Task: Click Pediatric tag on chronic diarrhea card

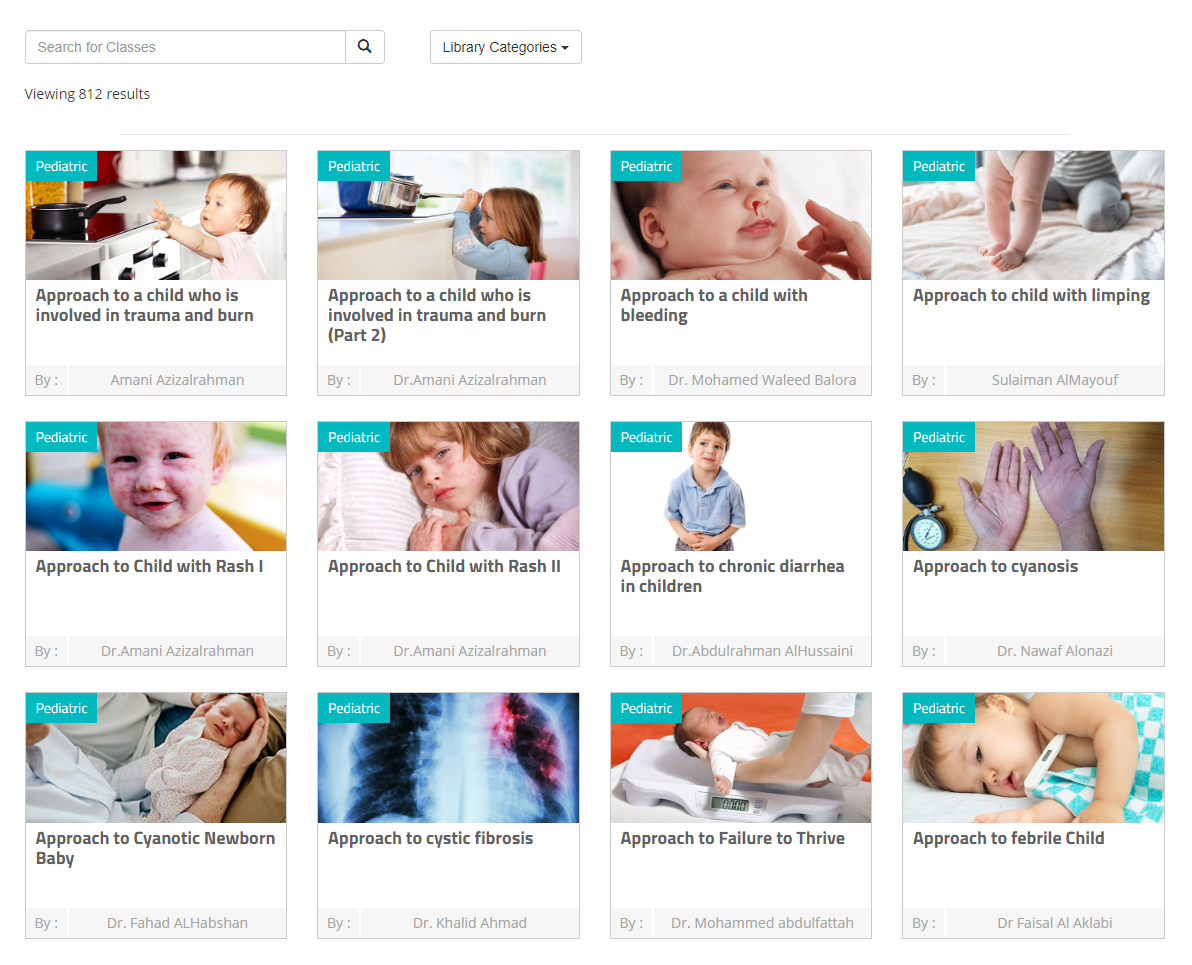Action: click(646, 437)
